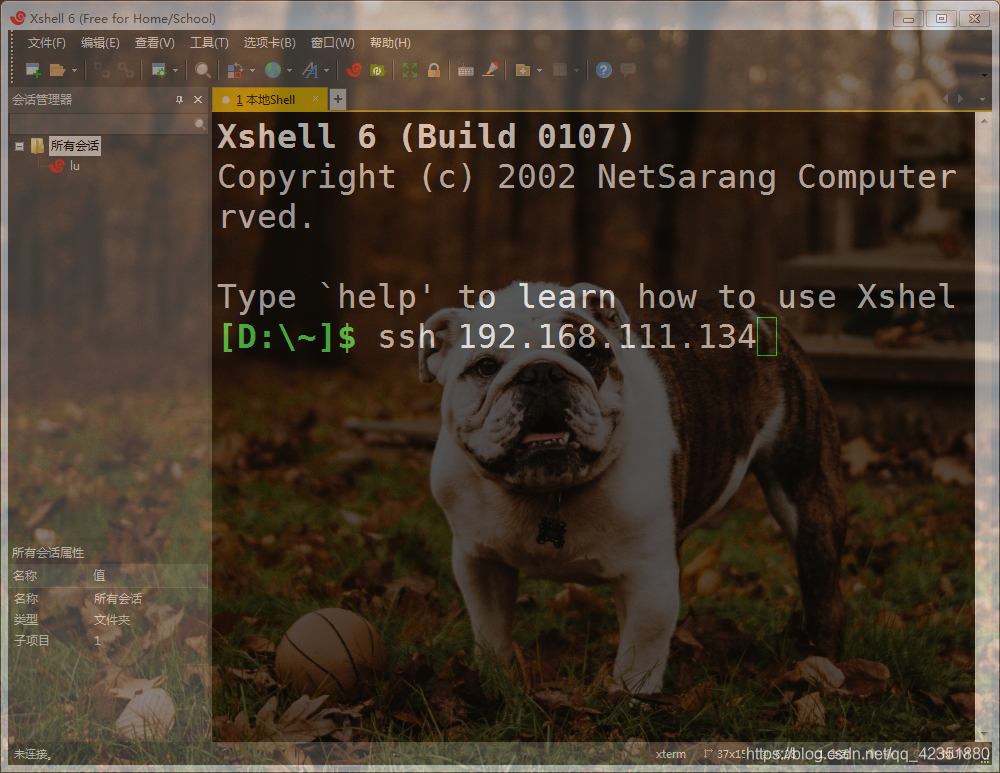Open the 帮助(H) menu
The height and width of the screenshot is (773, 1000).
(x=390, y=43)
